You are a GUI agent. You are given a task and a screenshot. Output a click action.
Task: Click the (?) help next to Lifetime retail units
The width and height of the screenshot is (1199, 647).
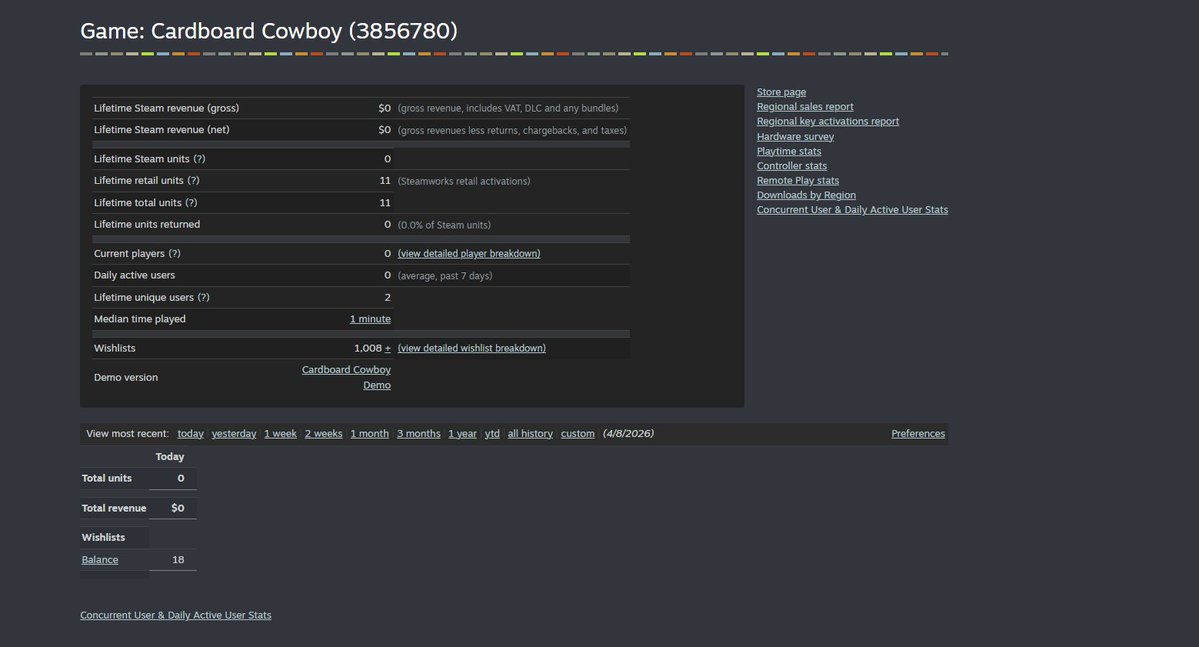tap(193, 180)
